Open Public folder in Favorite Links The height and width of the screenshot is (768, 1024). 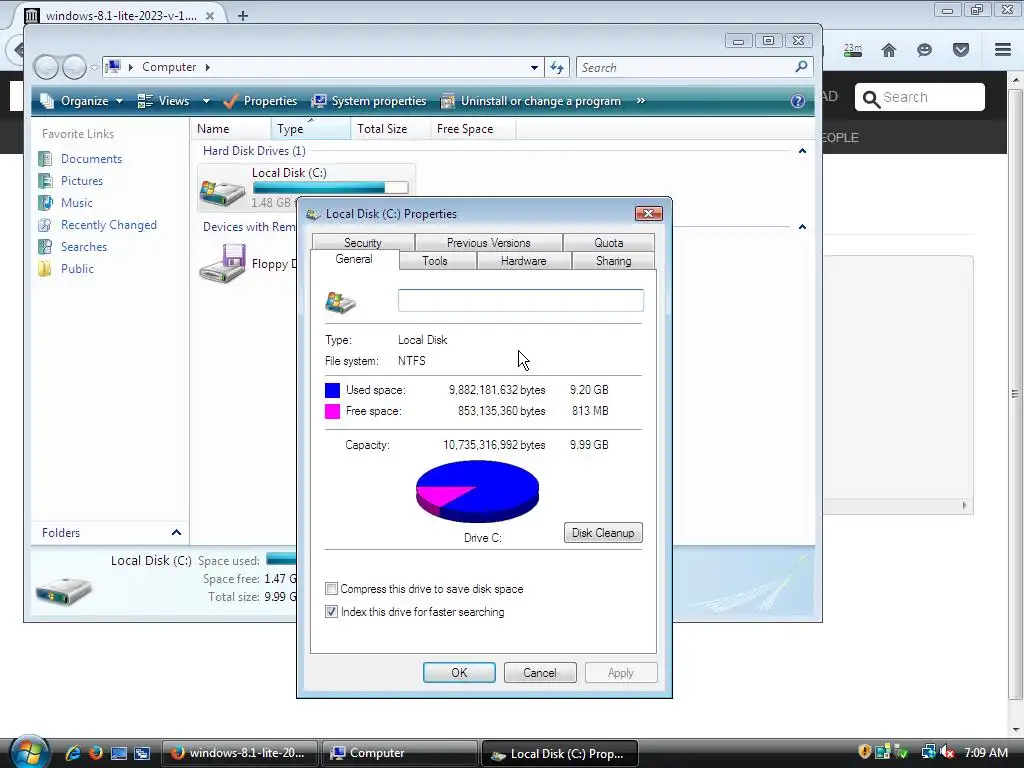tap(77, 269)
